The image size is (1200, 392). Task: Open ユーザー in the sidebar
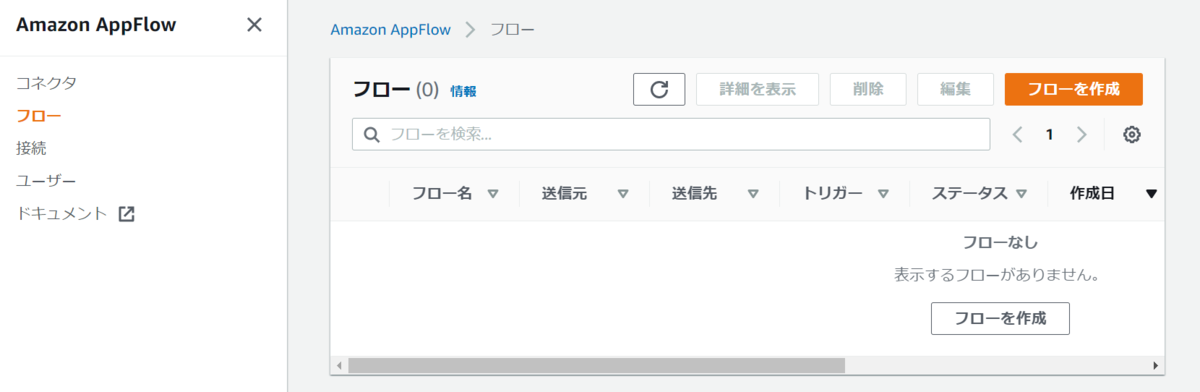46,180
